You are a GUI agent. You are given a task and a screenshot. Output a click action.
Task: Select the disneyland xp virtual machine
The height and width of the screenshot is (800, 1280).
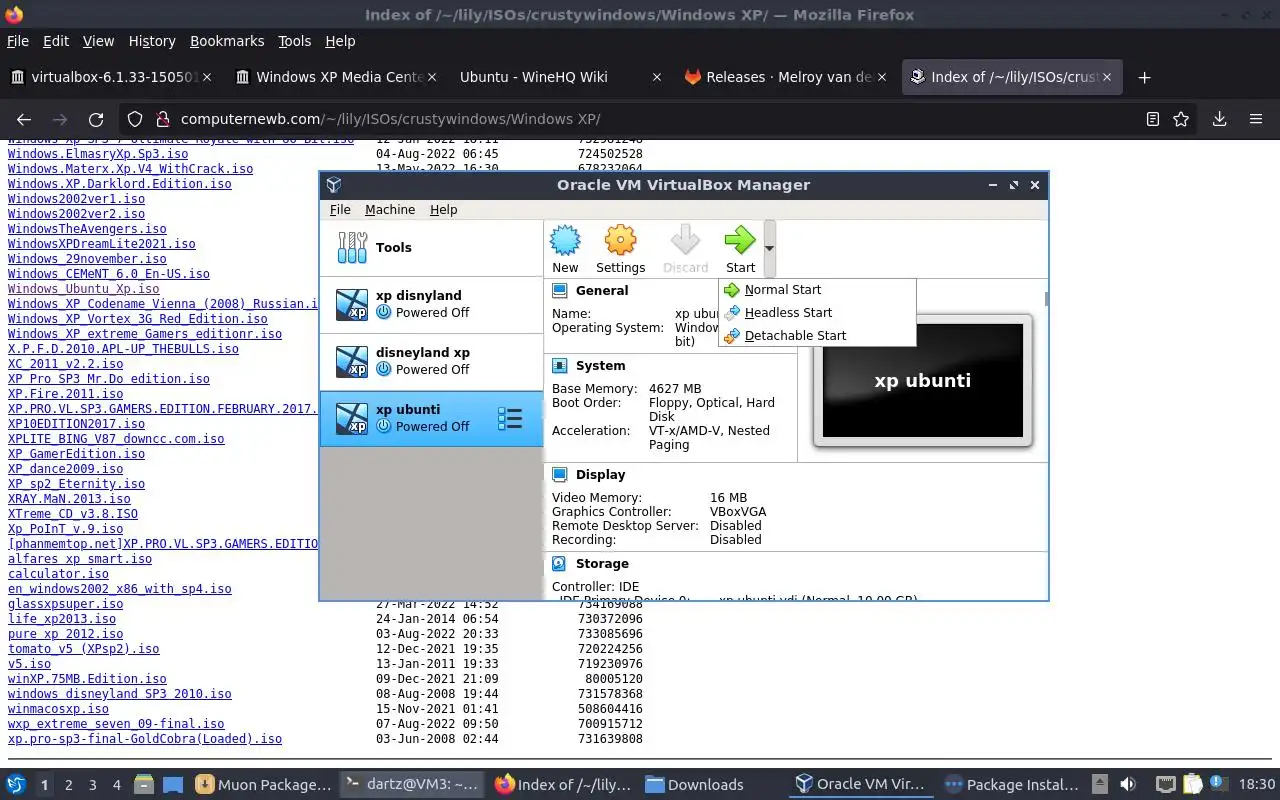tap(431, 361)
